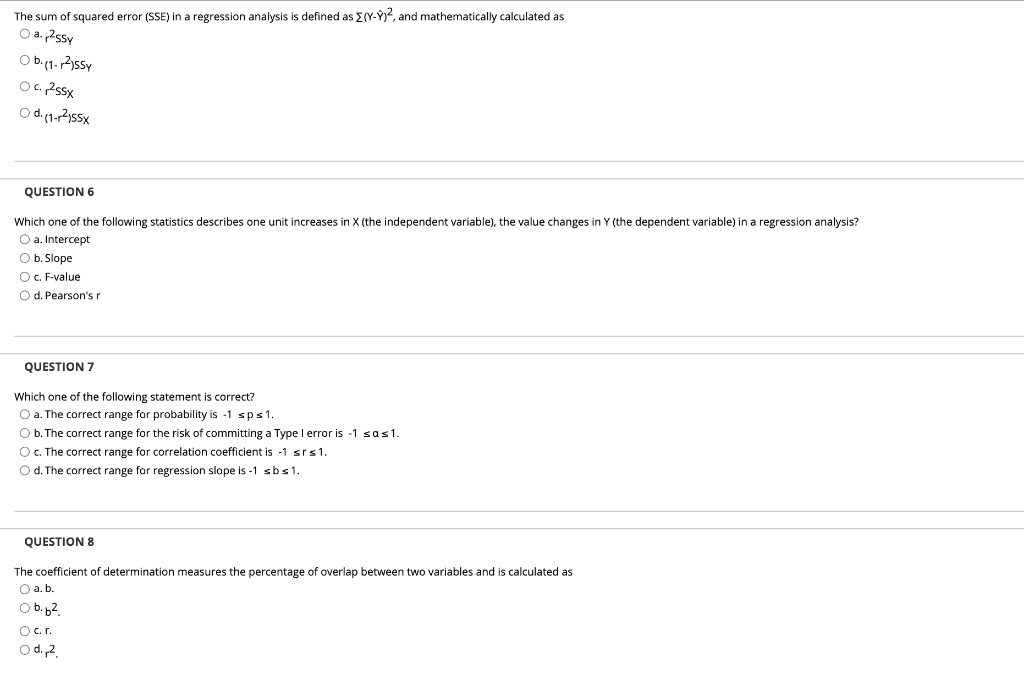Choose "Intercept" in Question 6
Screen dimensions: 1024x679
coord(23,239)
